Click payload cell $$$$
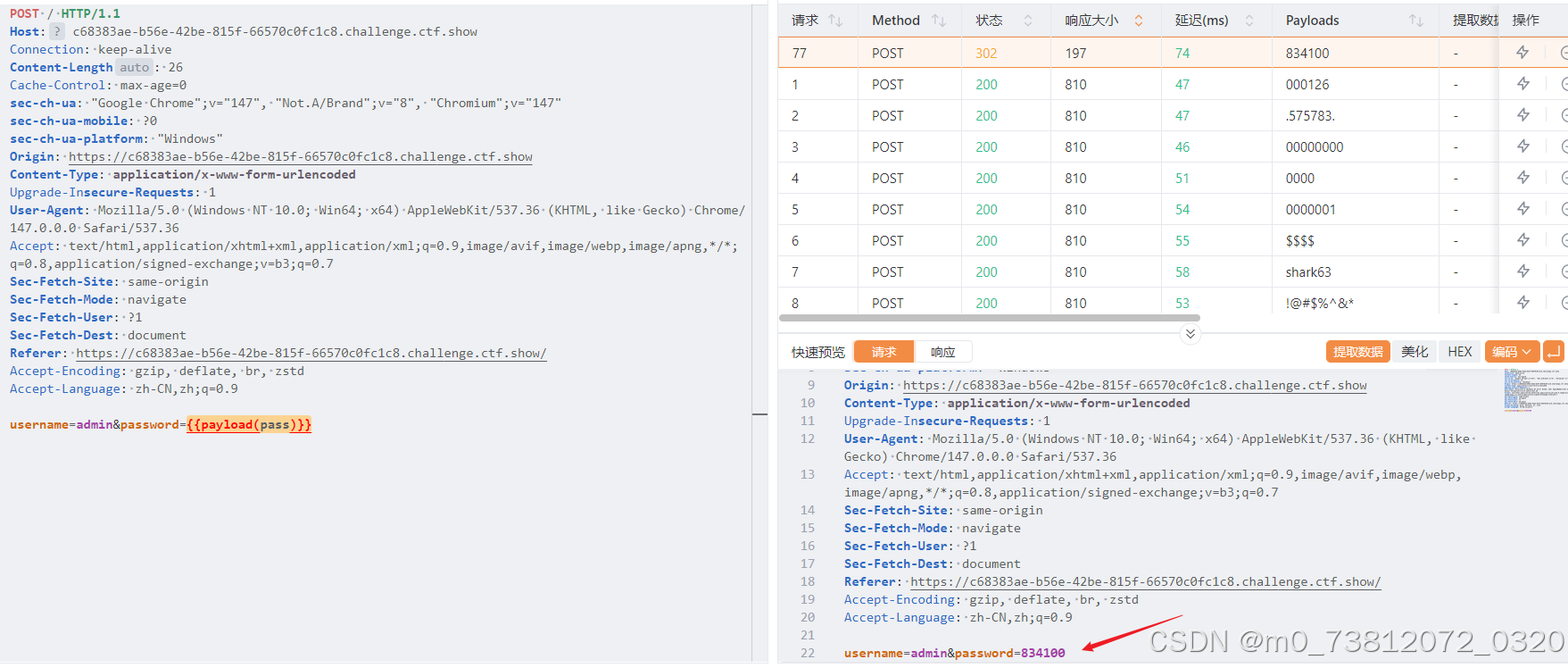The image size is (1568, 668). click(1300, 240)
